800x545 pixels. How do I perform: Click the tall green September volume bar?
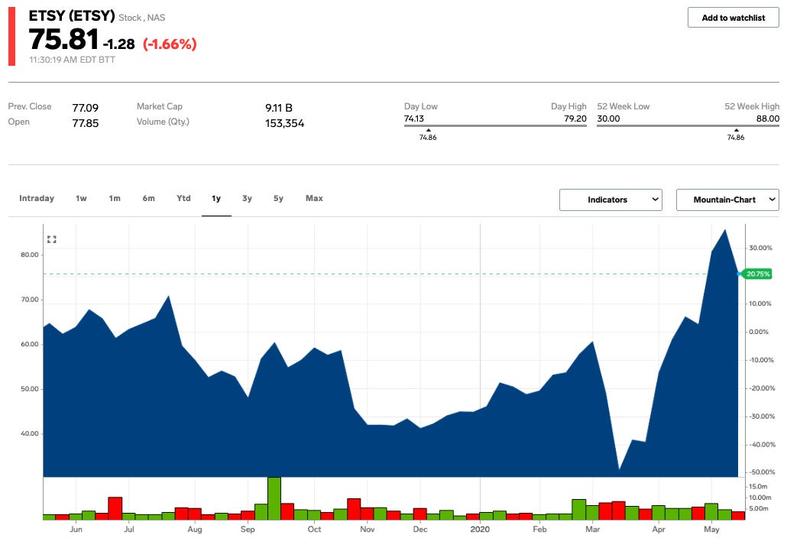tap(274, 498)
